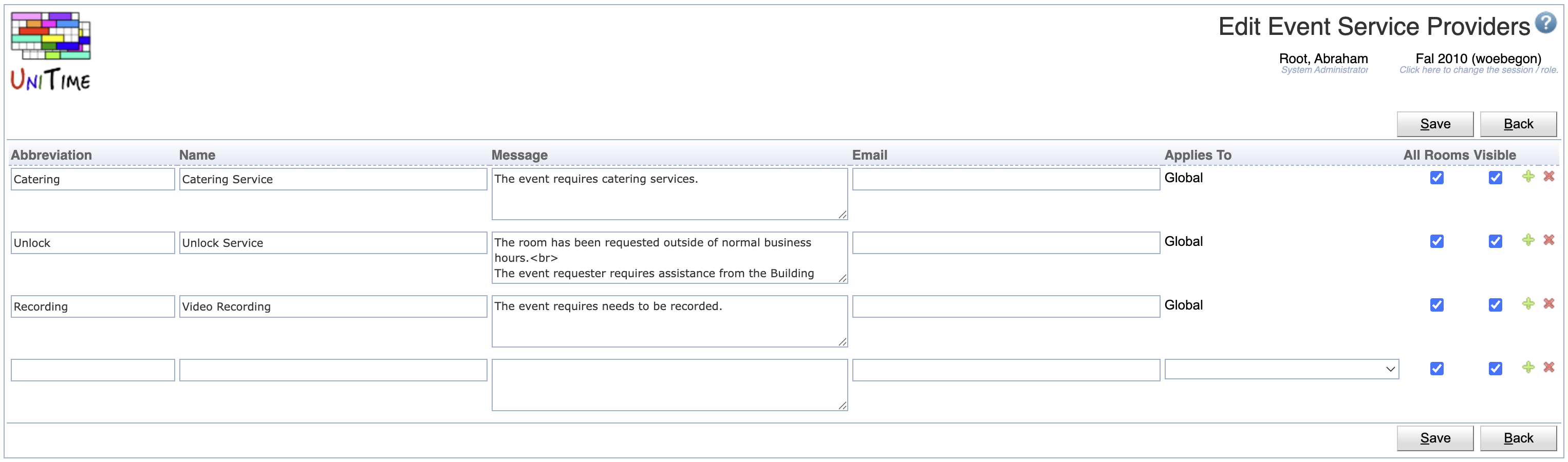Viewport: 1568px width, 462px height.
Task: Click Global text in Recording row
Action: 1183,304
